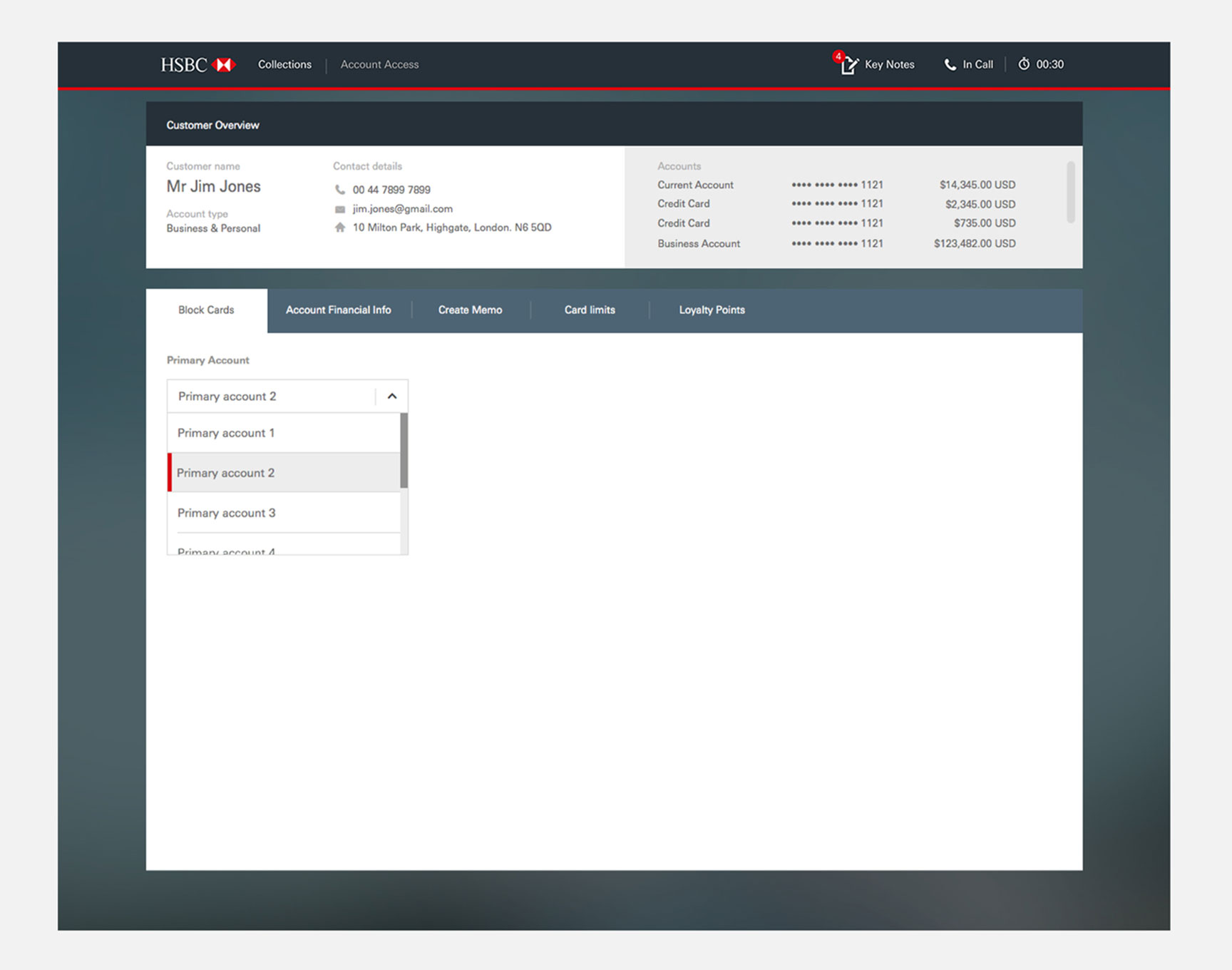Select Primary account 1 from the list
The height and width of the screenshot is (970, 1232).
[x=225, y=433]
